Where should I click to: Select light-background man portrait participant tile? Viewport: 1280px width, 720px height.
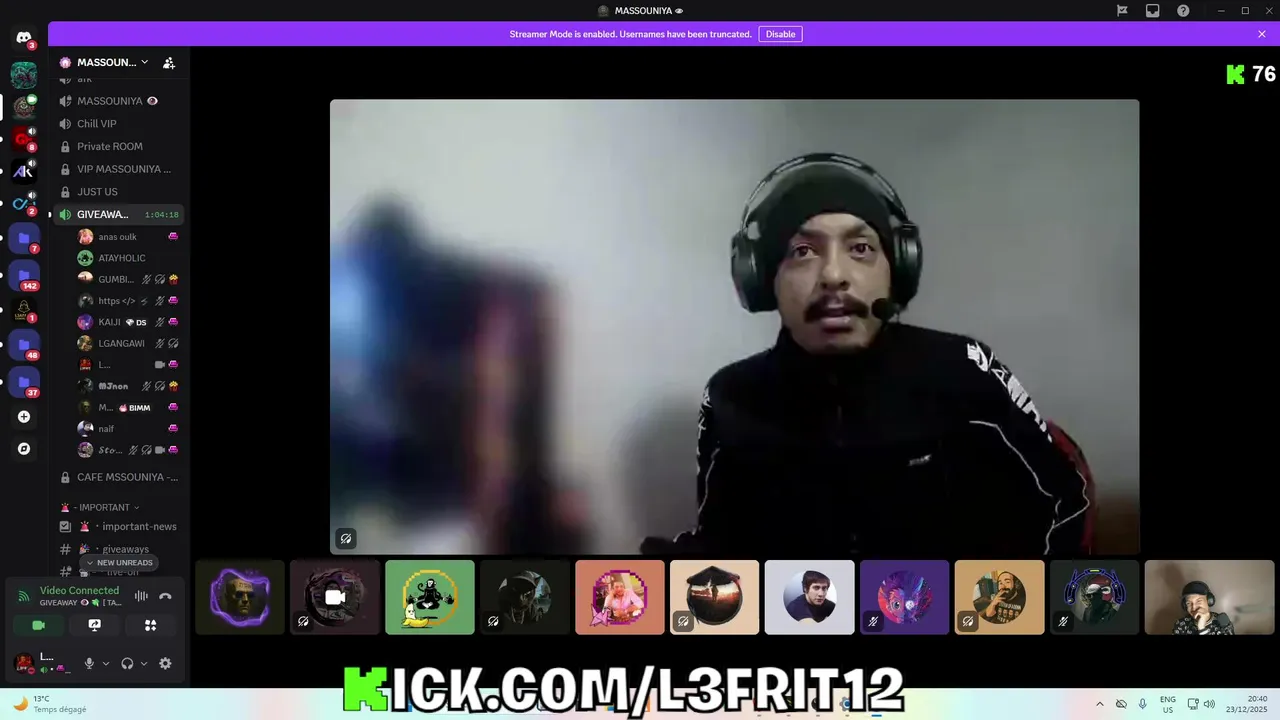(x=810, y=597)
